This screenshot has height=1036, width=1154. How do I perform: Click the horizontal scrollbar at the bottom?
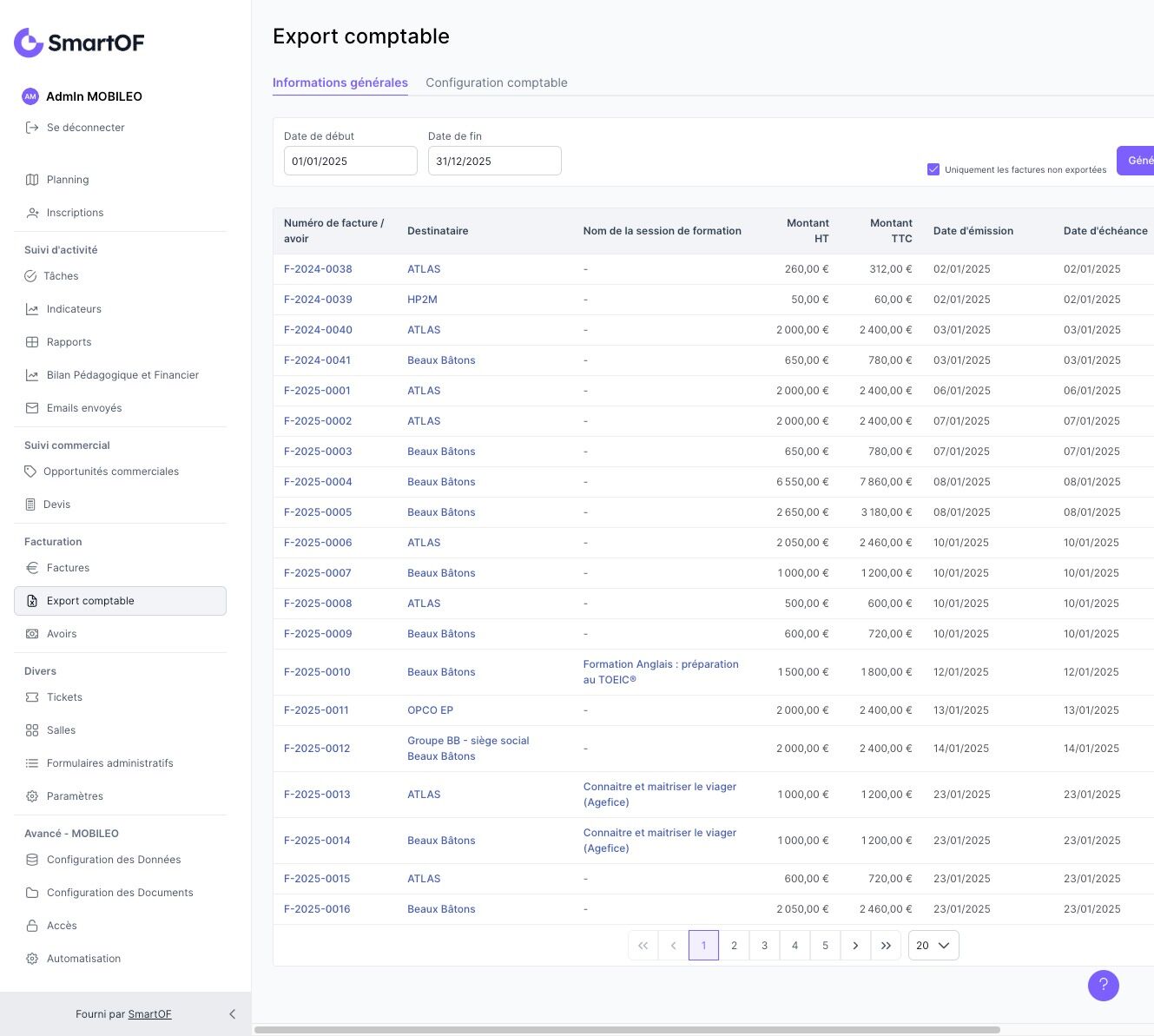[627, 1030]
